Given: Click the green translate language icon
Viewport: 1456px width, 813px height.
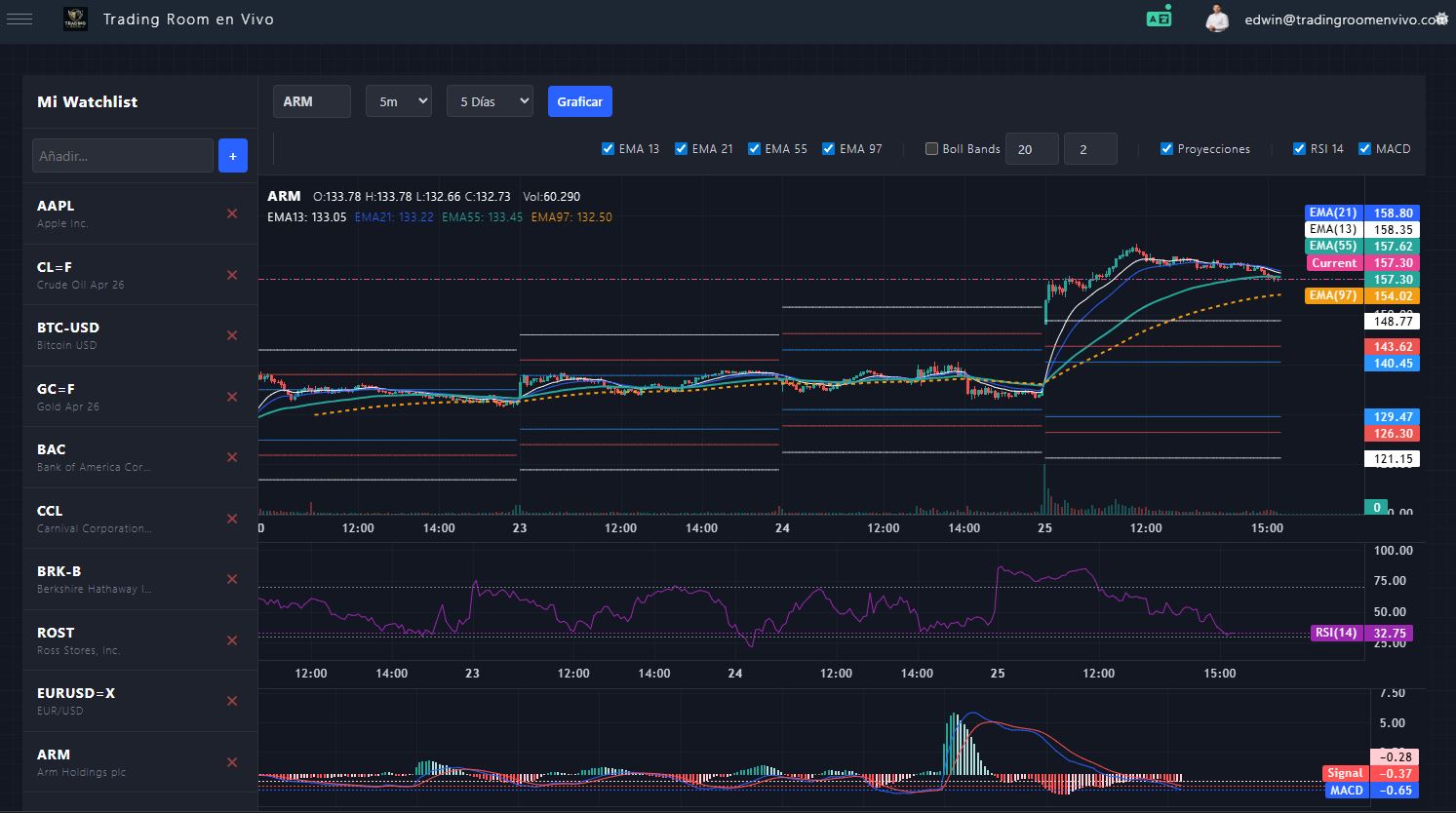Looking at the screenshot, I should pos(1159,18).
